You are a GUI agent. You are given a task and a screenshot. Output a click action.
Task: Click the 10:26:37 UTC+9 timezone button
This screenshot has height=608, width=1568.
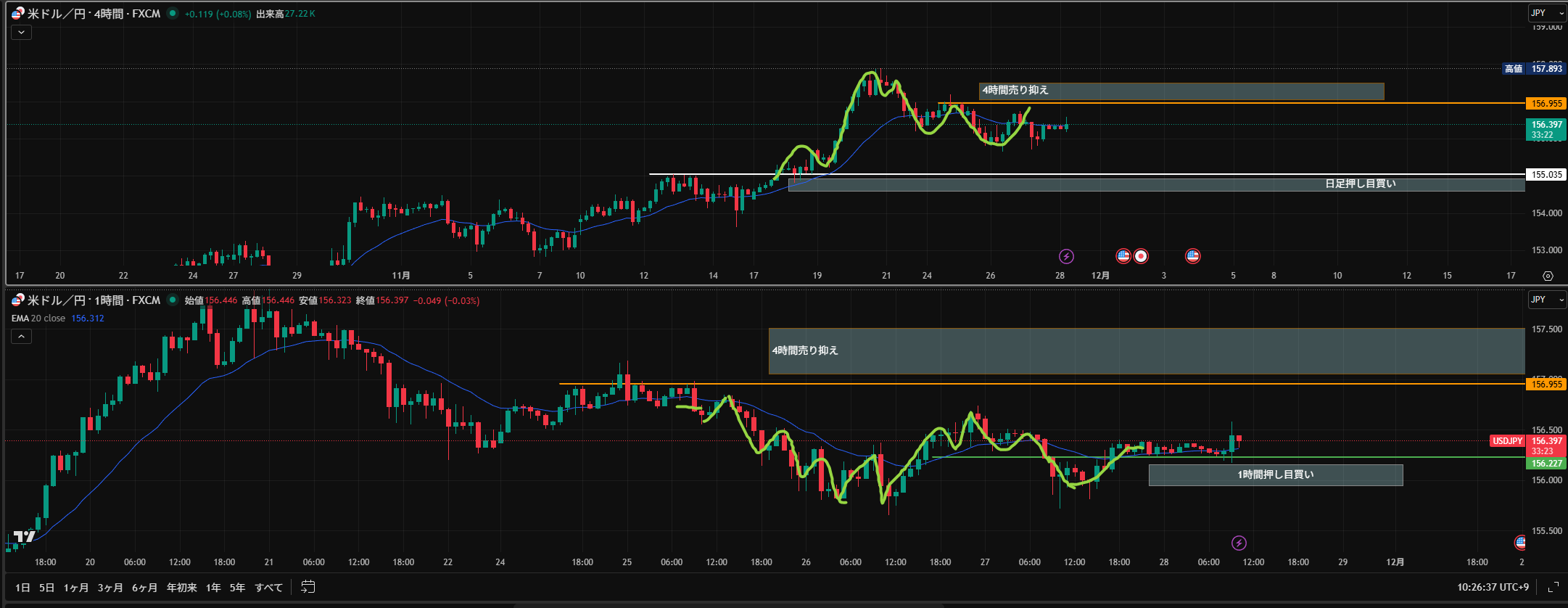[x=1493, y=587]
